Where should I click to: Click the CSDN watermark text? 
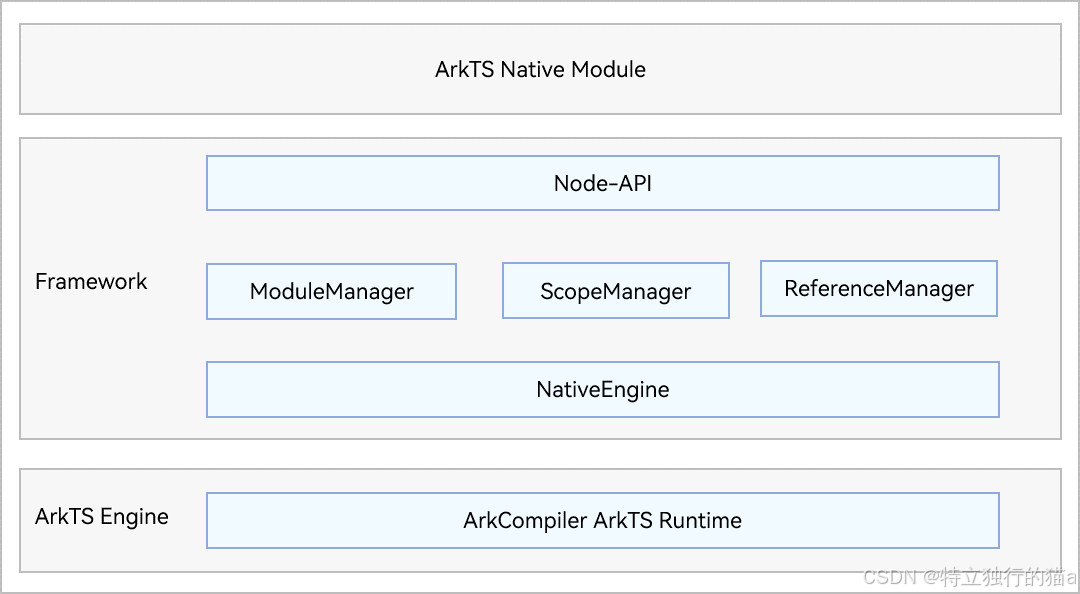889,576
